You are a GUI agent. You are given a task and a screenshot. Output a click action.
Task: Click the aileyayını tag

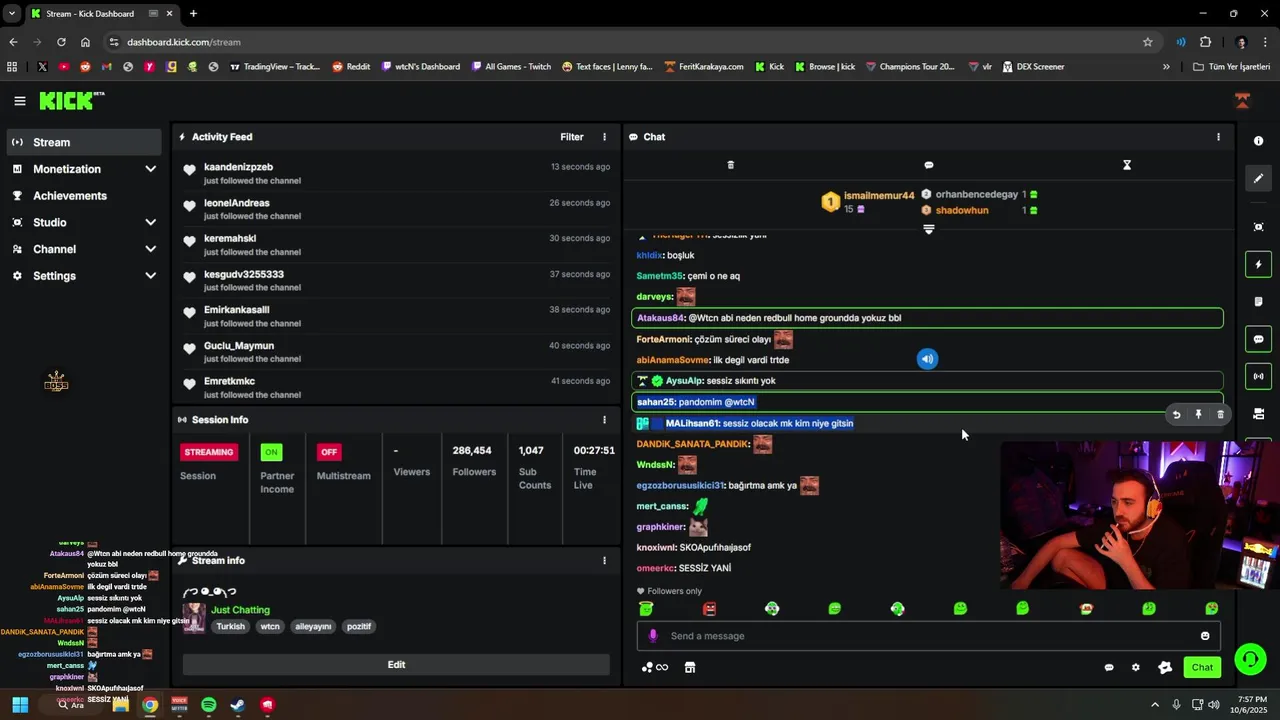coord(313,627)
